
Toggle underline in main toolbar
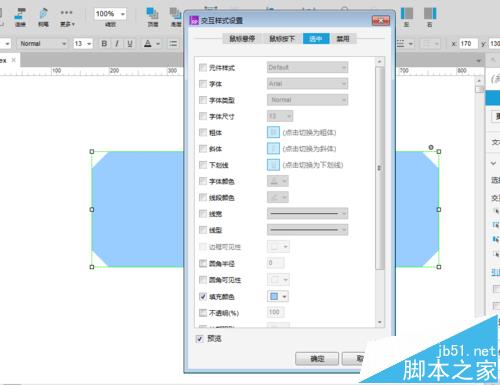130,44
